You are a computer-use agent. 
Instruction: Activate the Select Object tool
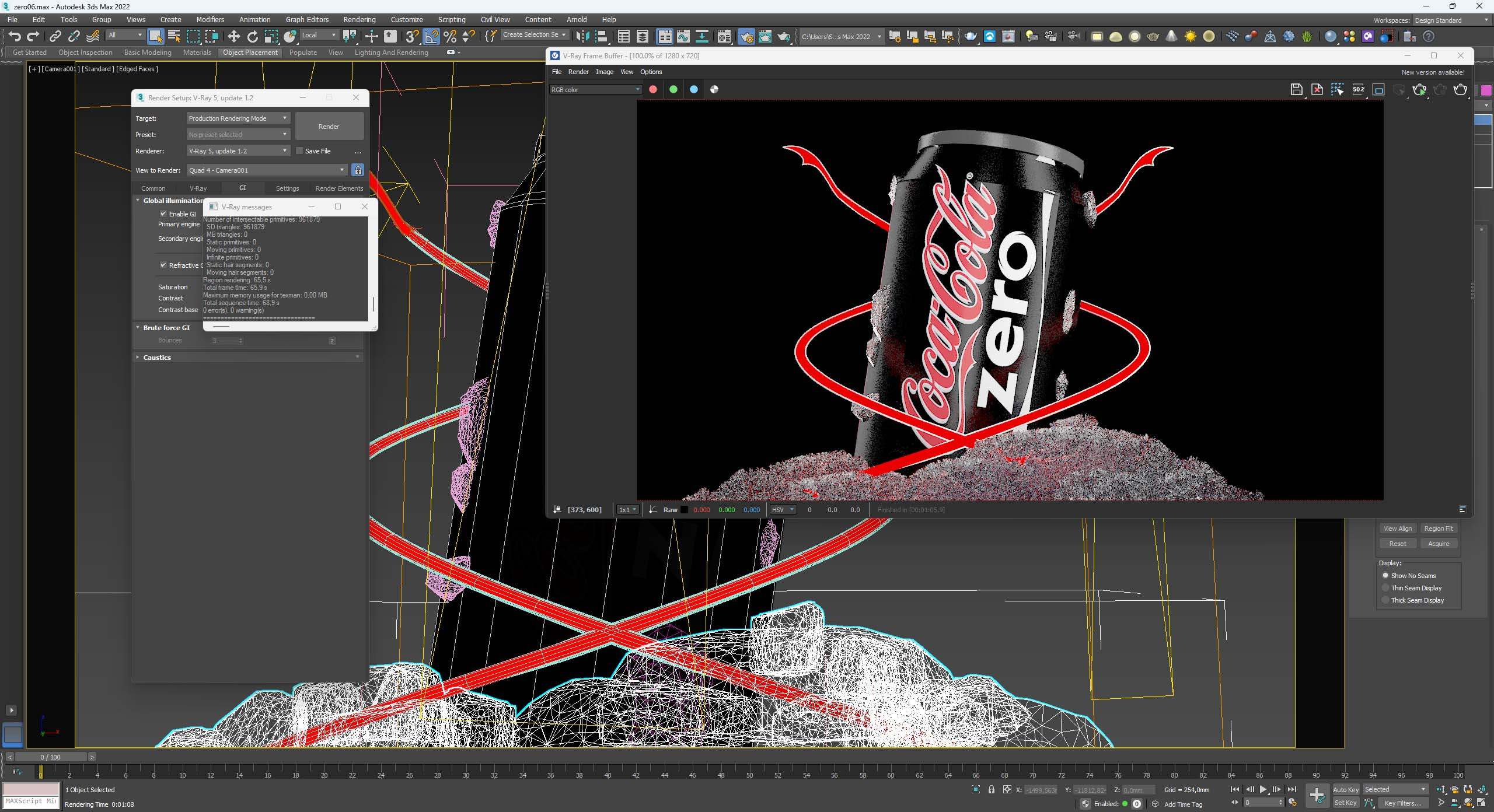tap(155, 36)
